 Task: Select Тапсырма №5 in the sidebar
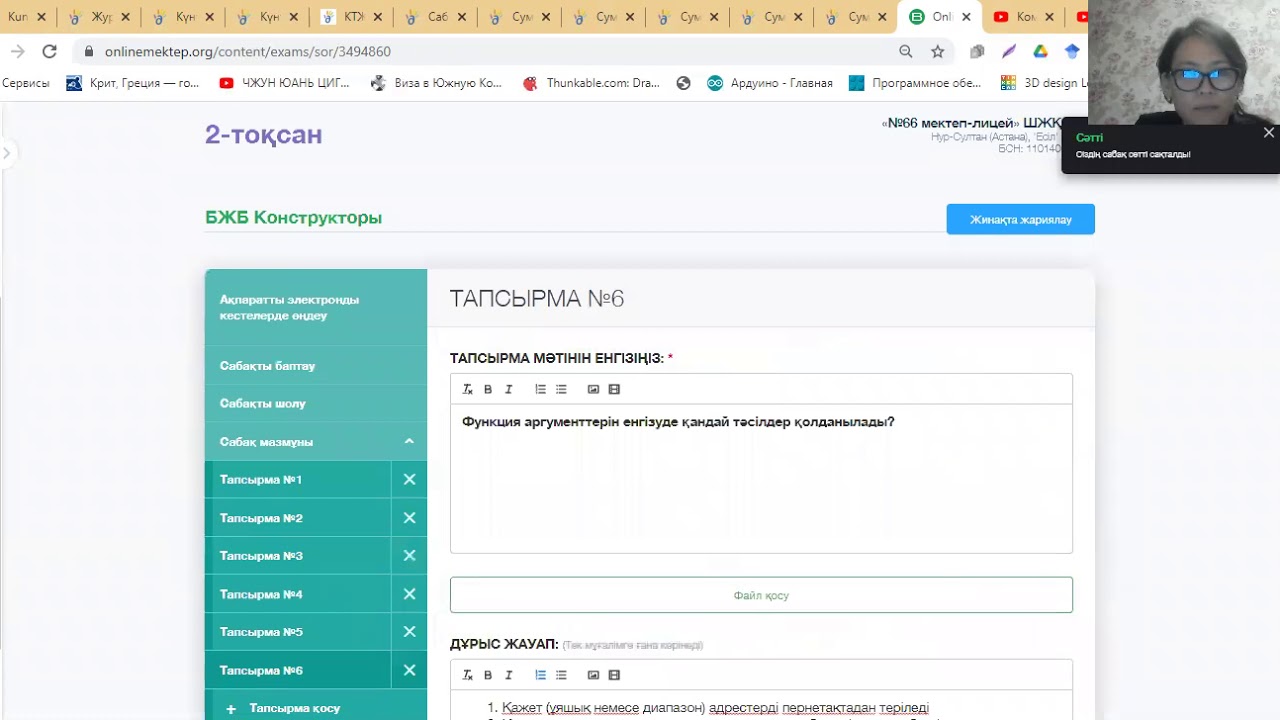click(298, 632)
